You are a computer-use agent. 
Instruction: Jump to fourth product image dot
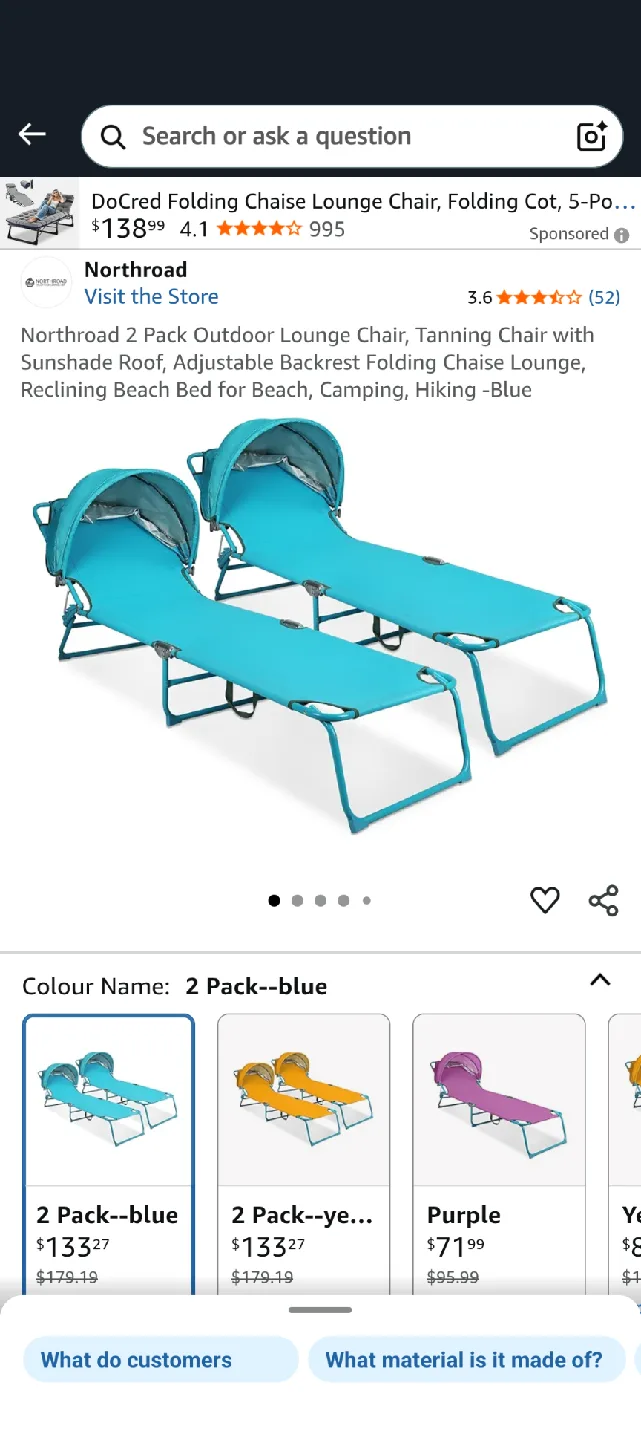pyautogui.click(x=343, y=900)
